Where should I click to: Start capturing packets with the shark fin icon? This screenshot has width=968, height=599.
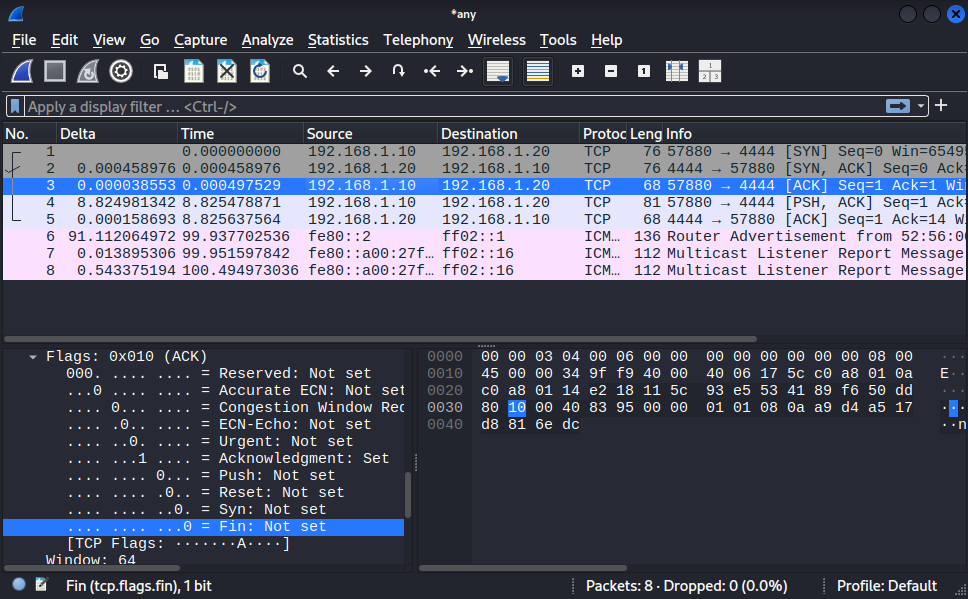(23, 71)
